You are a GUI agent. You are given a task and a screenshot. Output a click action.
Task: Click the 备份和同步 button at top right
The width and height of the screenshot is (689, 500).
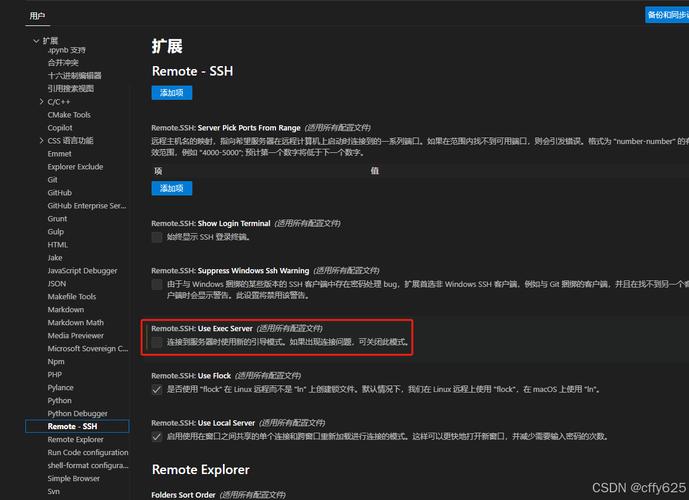pos(667,14)
